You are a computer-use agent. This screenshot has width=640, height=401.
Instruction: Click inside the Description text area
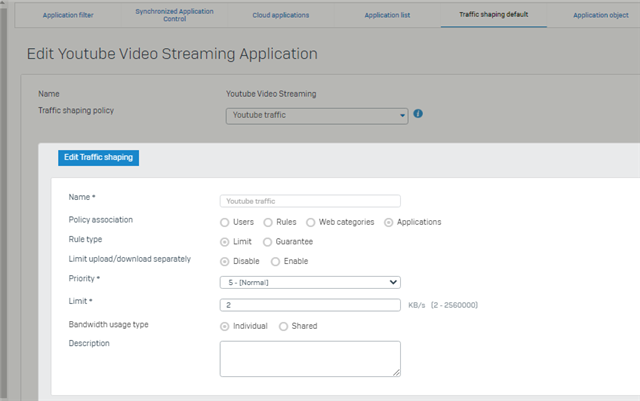point(310,359)
